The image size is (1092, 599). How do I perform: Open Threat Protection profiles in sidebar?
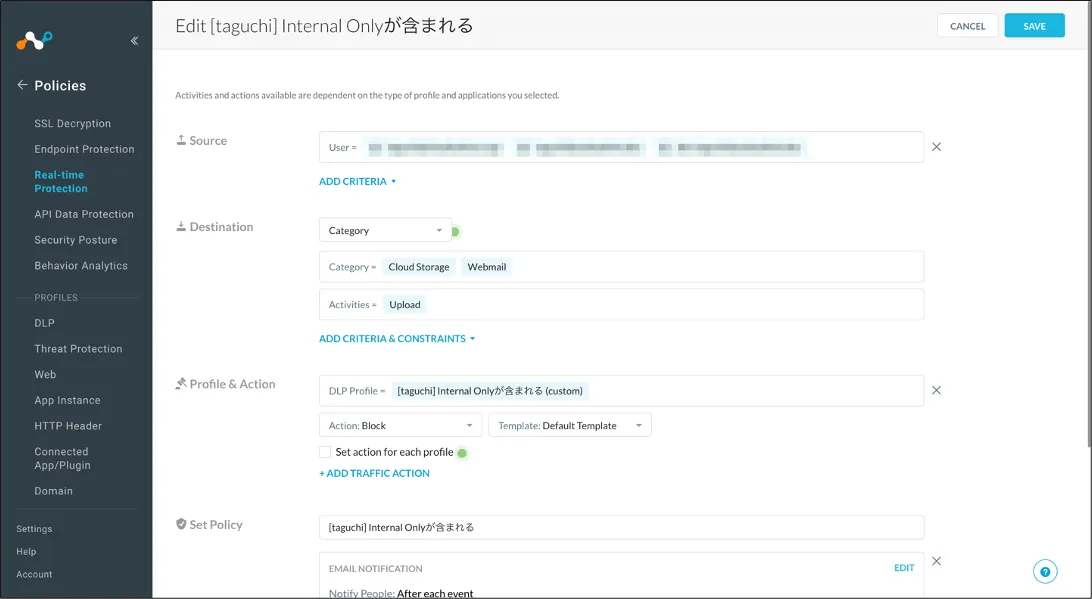point(78,349)
